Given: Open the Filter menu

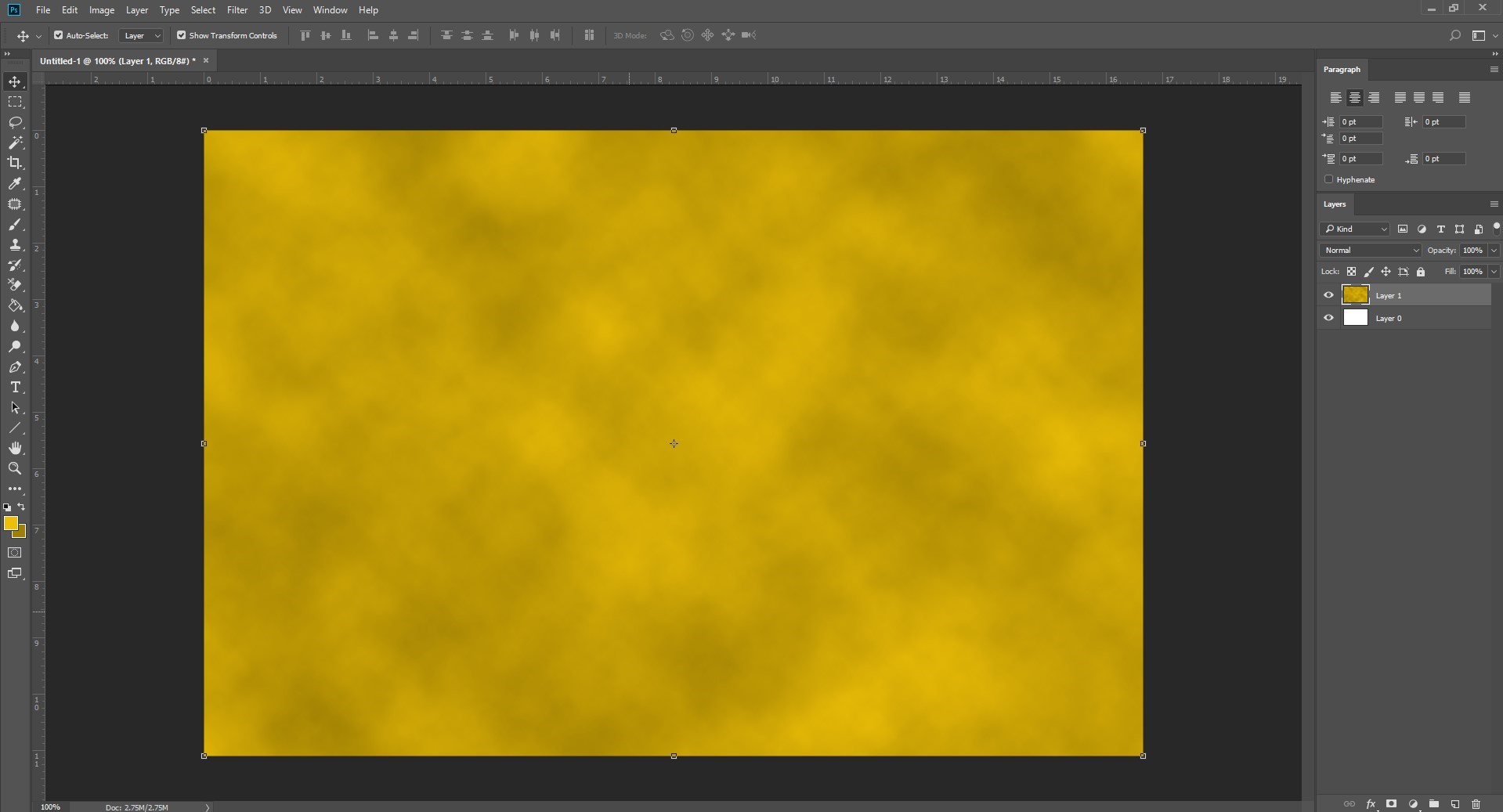Looking at the screenshot, I should 237,10.
